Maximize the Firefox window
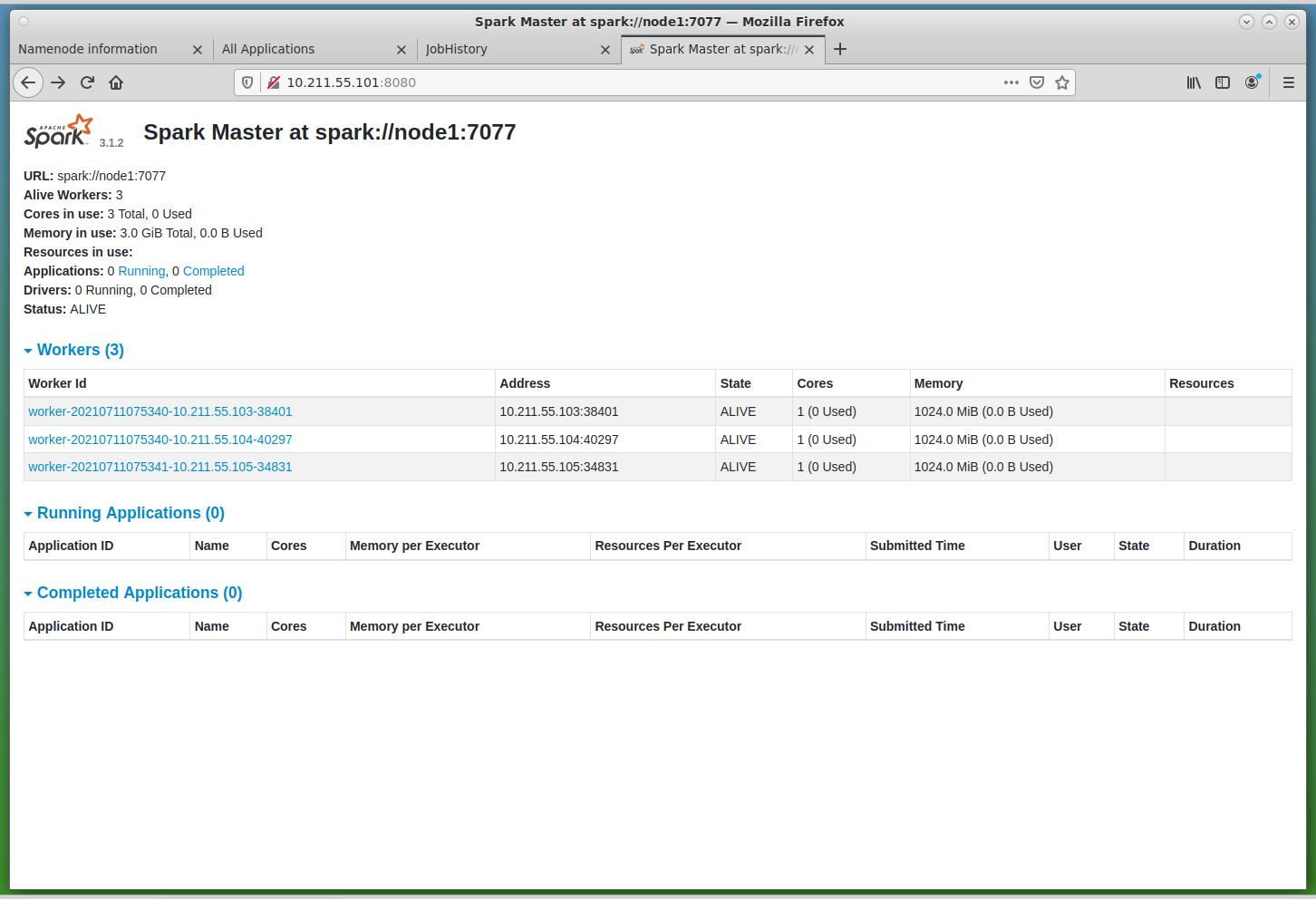 click(1269, 22)
